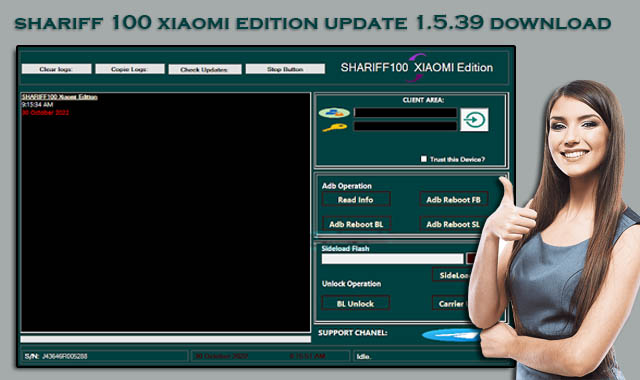Click the progress bar below log
This screenshot has height=380, width=640.
pyautogui.click(x=166, y=339)
